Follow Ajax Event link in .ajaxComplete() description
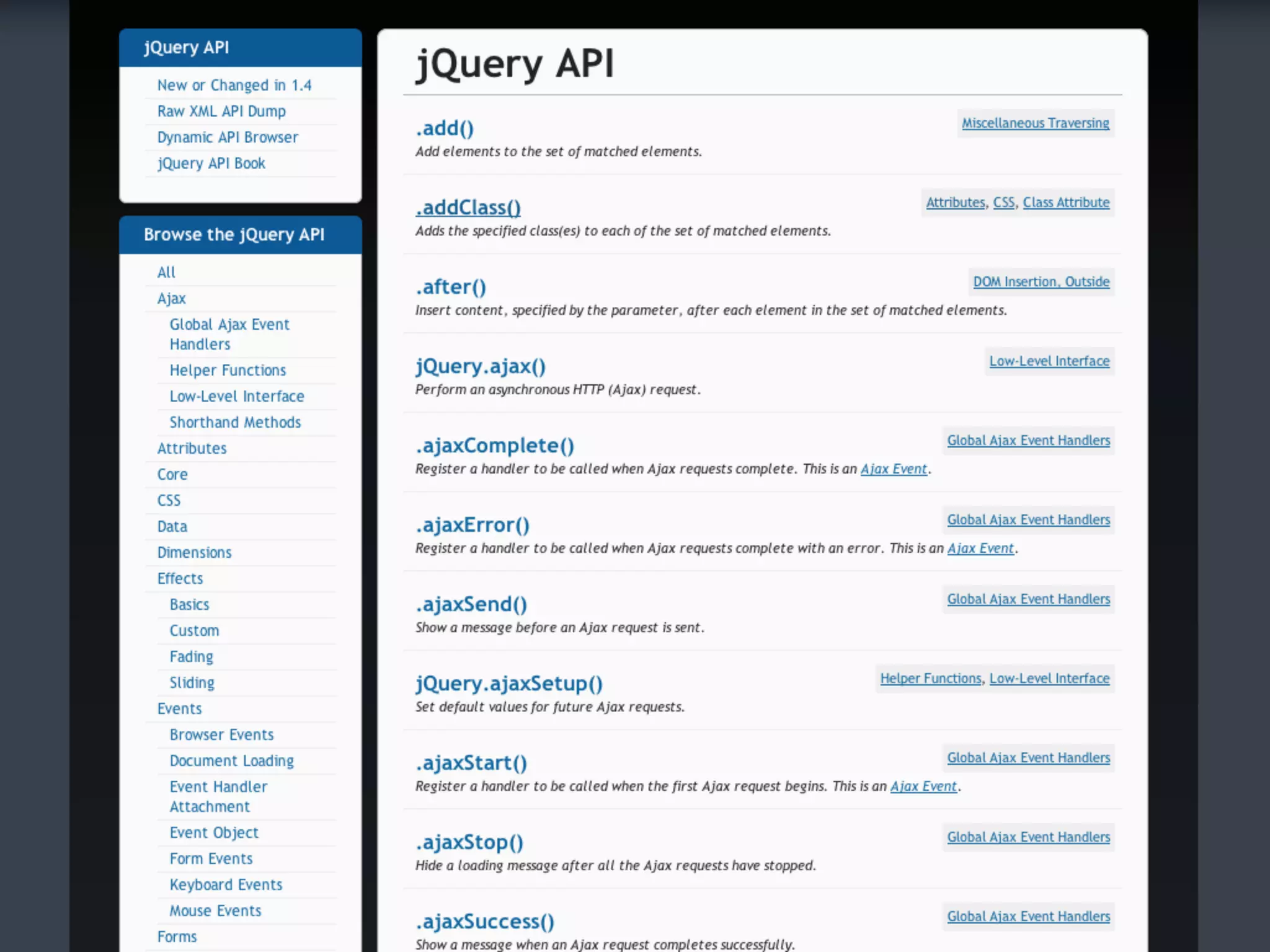Screen dimensions: 1270x952 click(x=893, y=469)
